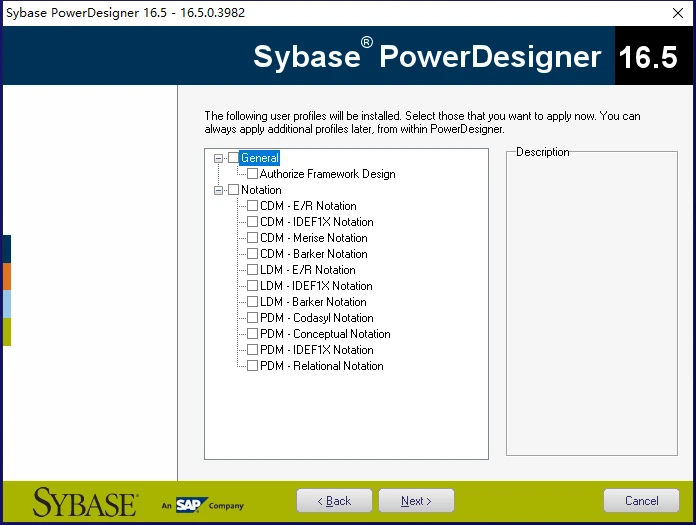
Task: Check CDM - E/R Notation
Action: click(253, 205)
